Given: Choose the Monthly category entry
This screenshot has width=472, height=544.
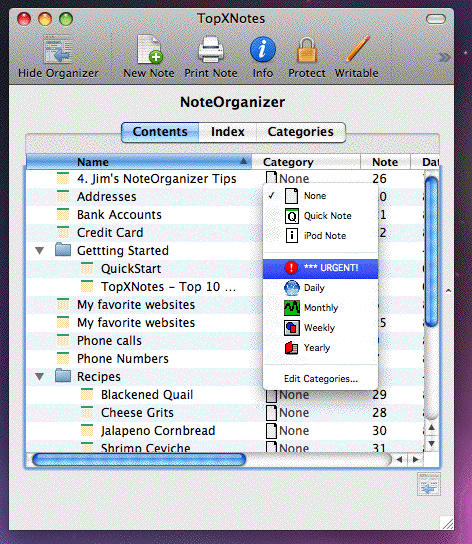Looking at the screenshot, I should point(320,308).
